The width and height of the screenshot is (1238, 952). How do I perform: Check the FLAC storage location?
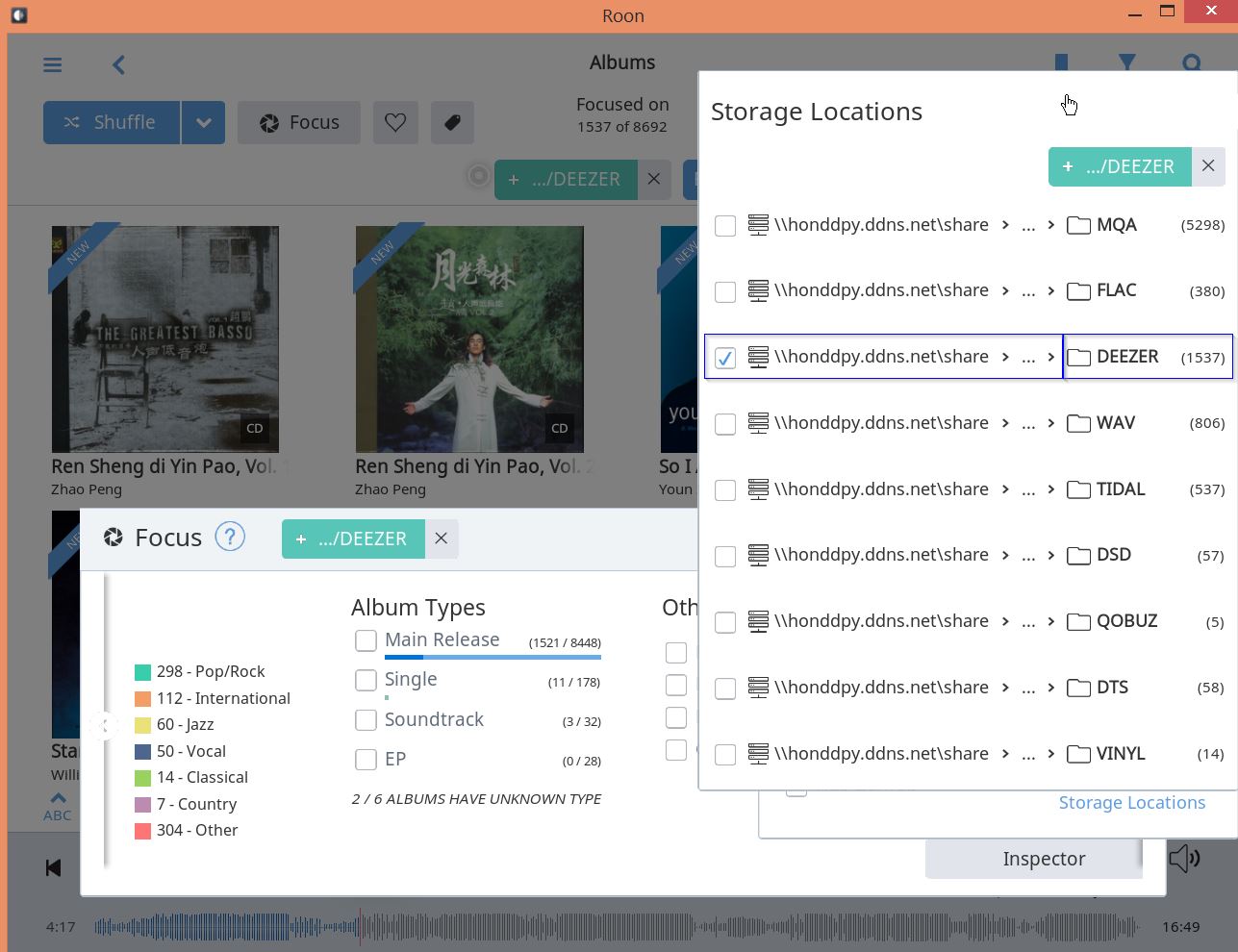point(725,291)
